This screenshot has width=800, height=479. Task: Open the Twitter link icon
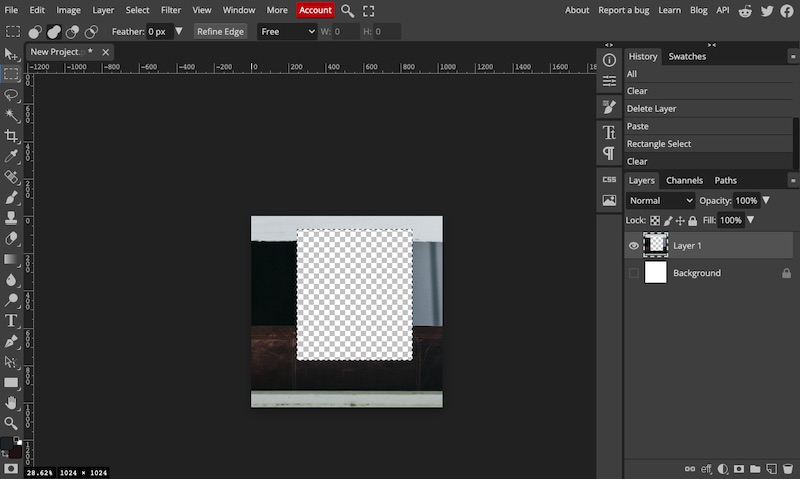point(767,10)
